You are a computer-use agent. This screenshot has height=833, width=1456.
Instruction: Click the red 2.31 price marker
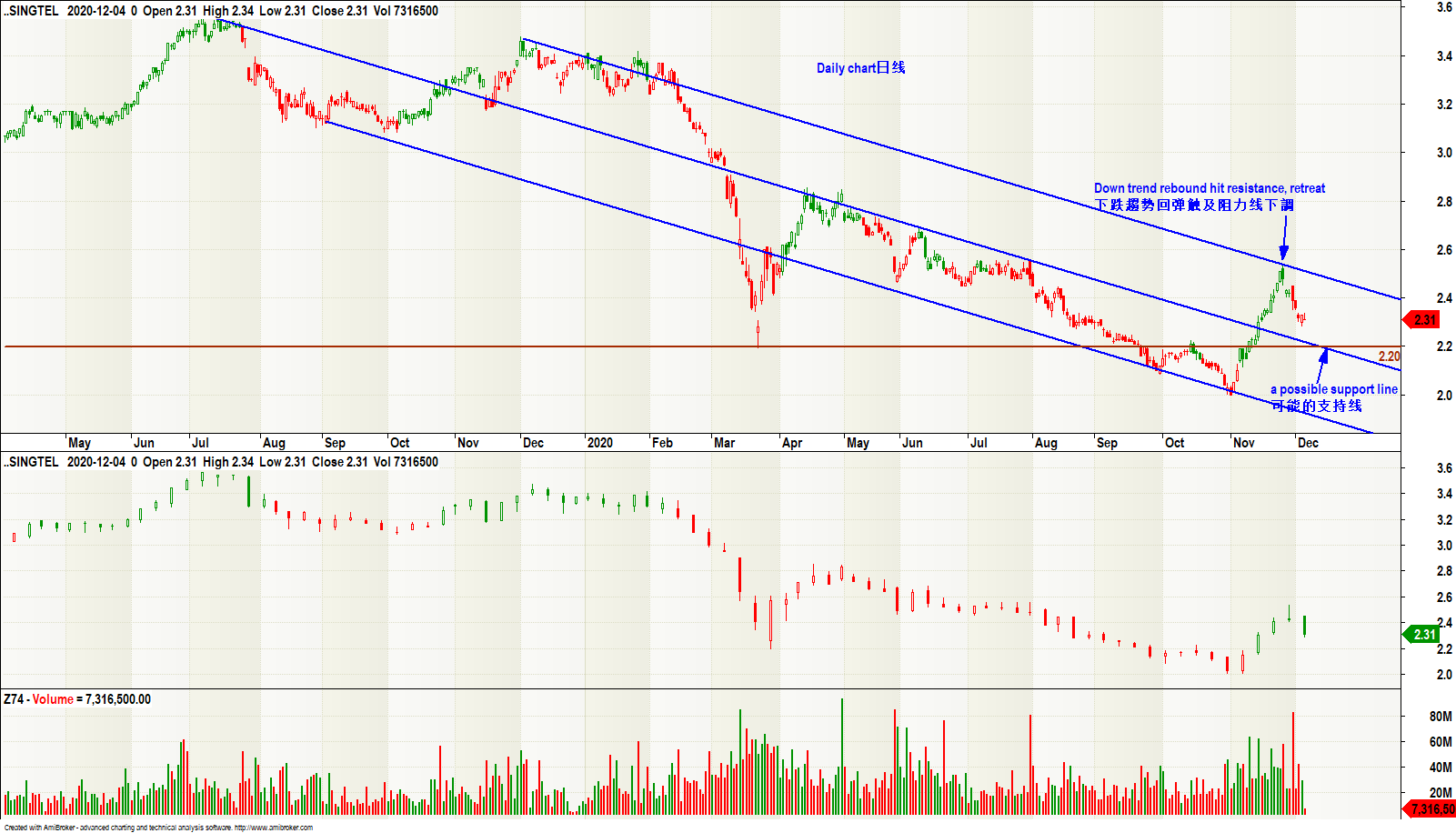point(1422,319)
